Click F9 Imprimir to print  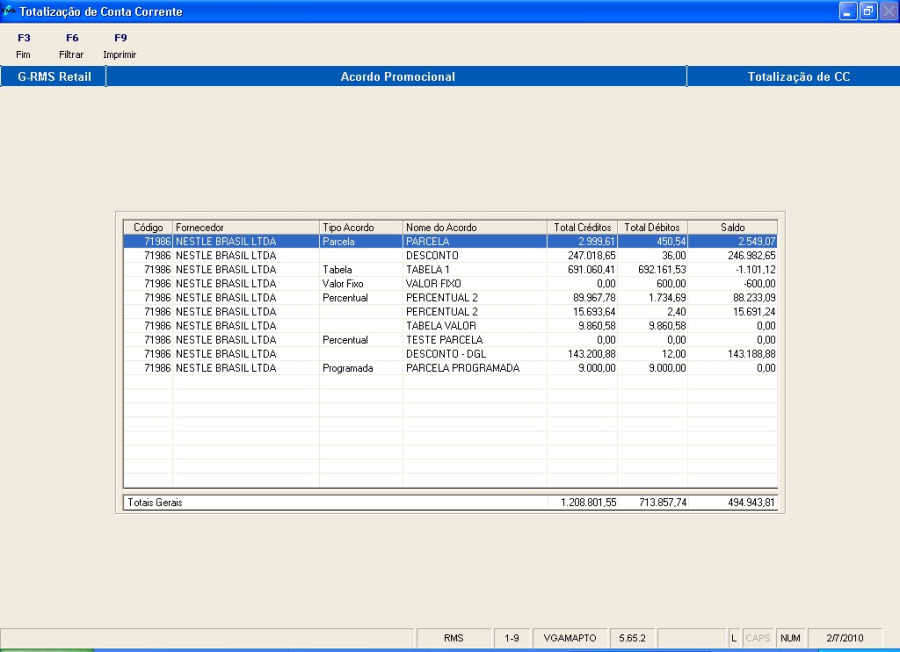tap(119, 46)
